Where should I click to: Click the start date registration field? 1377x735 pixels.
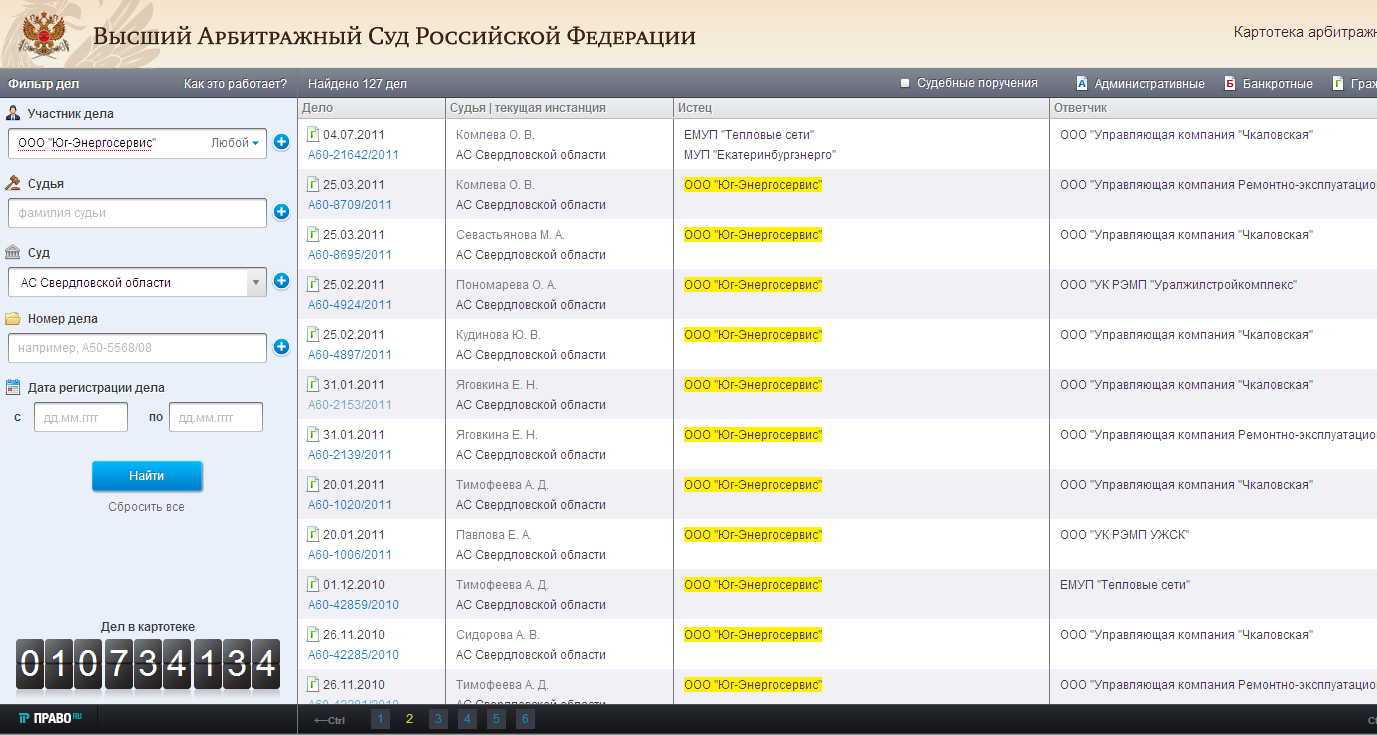coord(81,417)
